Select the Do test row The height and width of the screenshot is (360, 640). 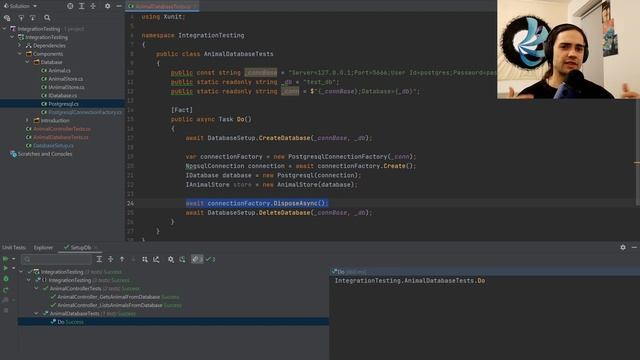pos(173,322)
